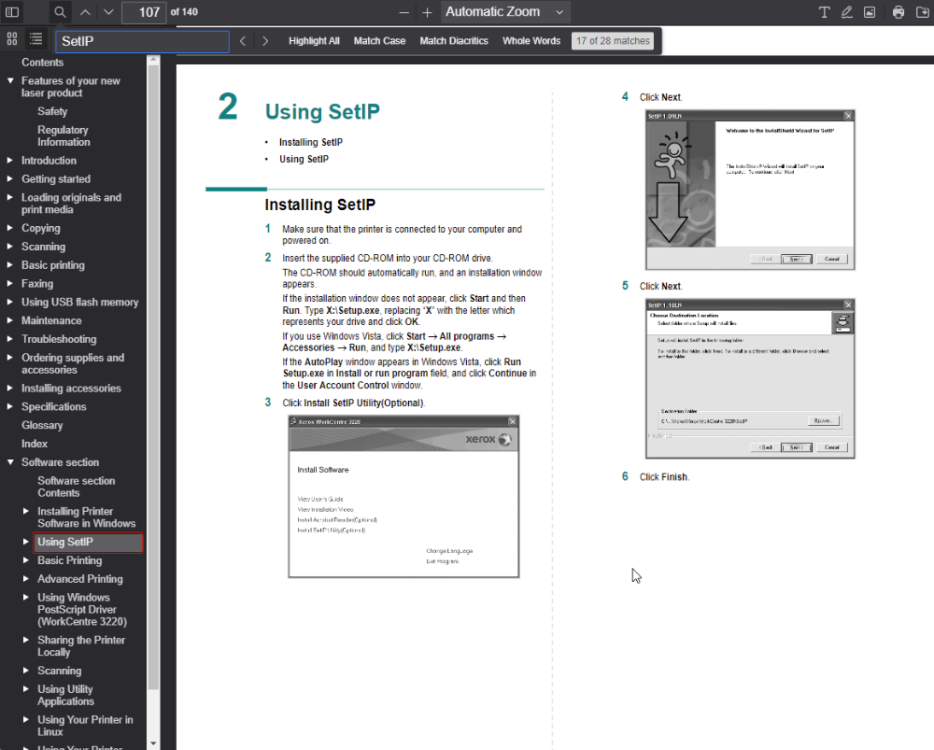Toggle the sidebar panel icon
Viewport: 934px width, 750px height.
(12, 12)
